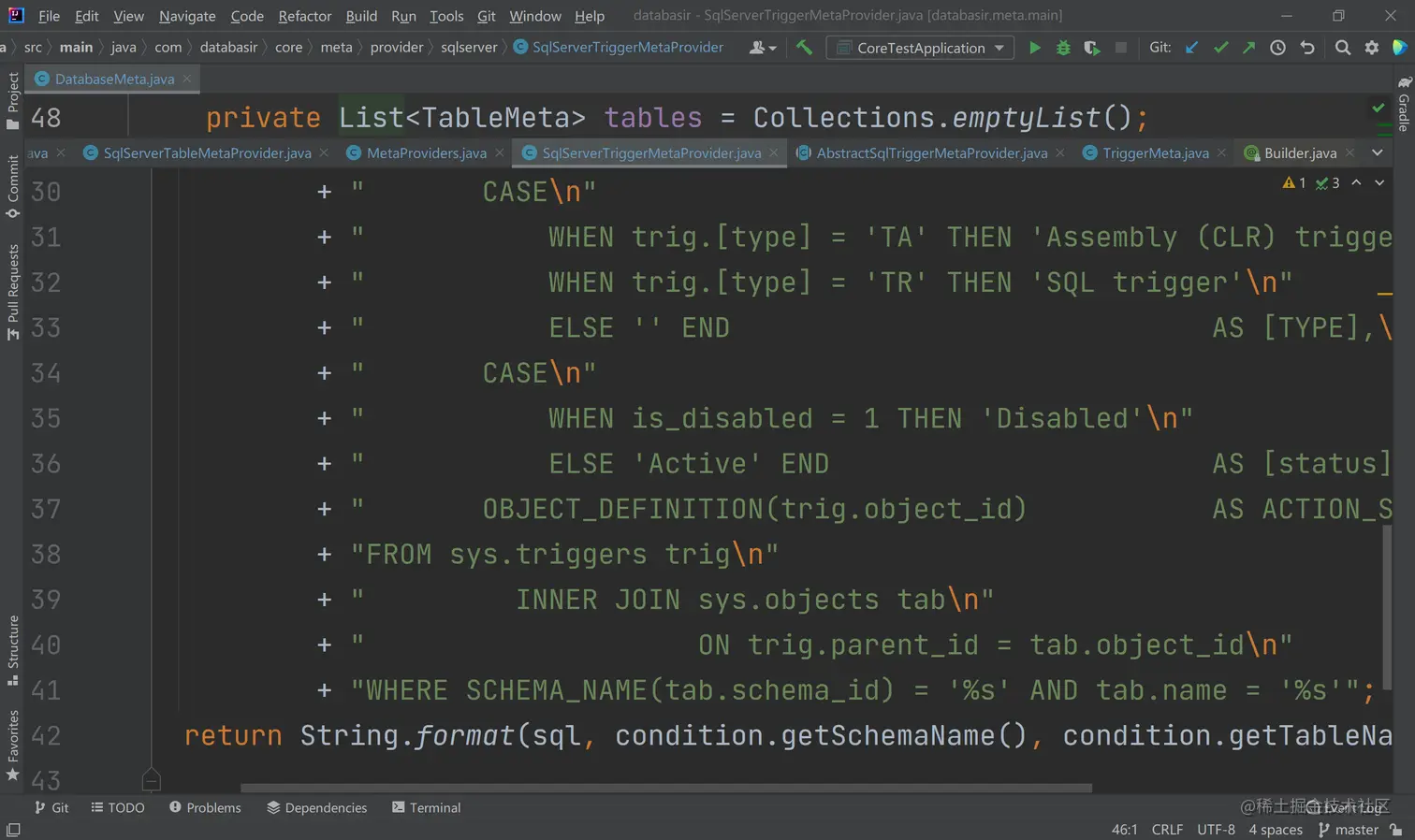Toggle the read-only lock icon in status bar
This screenshot has width=1415, height=840.
pyautogui.click(x=1396, y=830)
